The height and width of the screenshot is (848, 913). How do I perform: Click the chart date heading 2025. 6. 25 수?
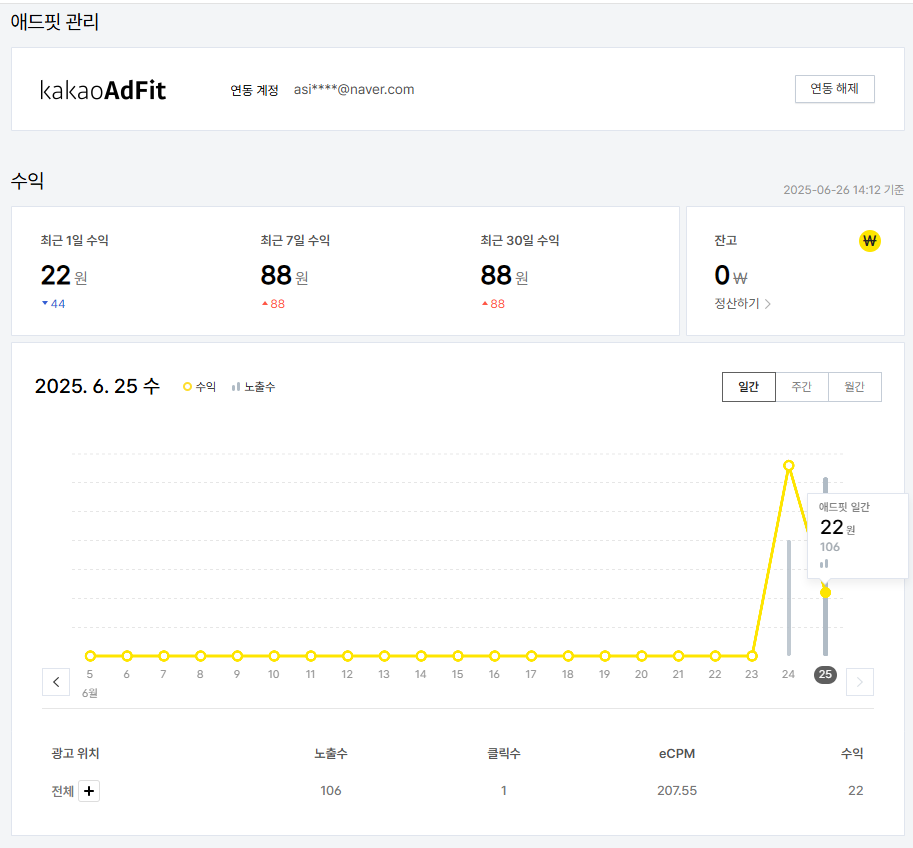(x=97, y=386)
